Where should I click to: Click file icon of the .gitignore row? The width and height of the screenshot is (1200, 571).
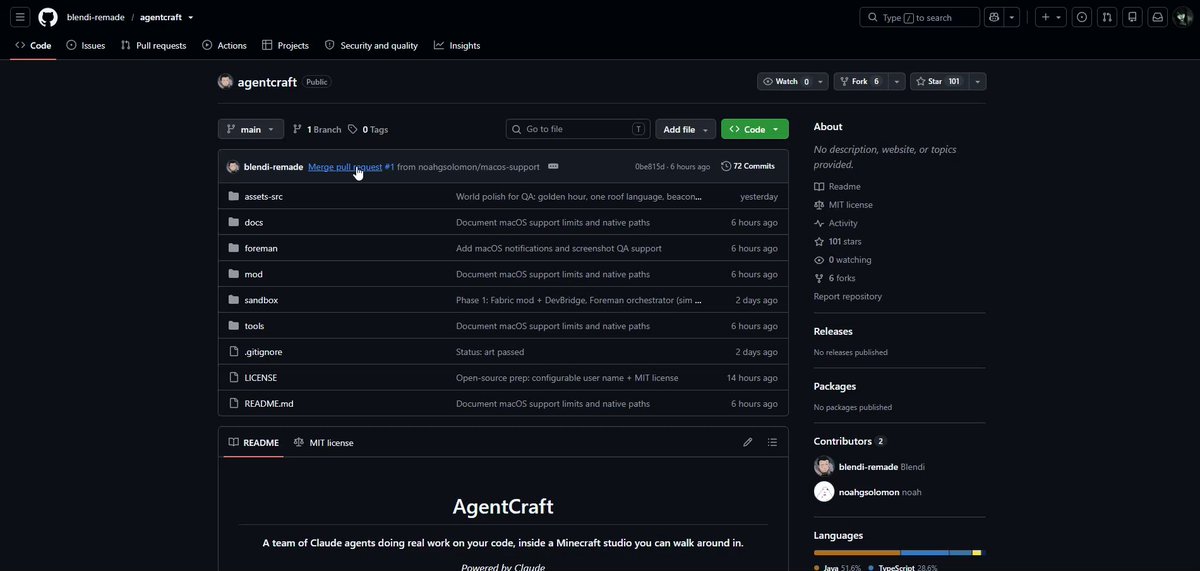pyautogui.click(x=234, y=352)
